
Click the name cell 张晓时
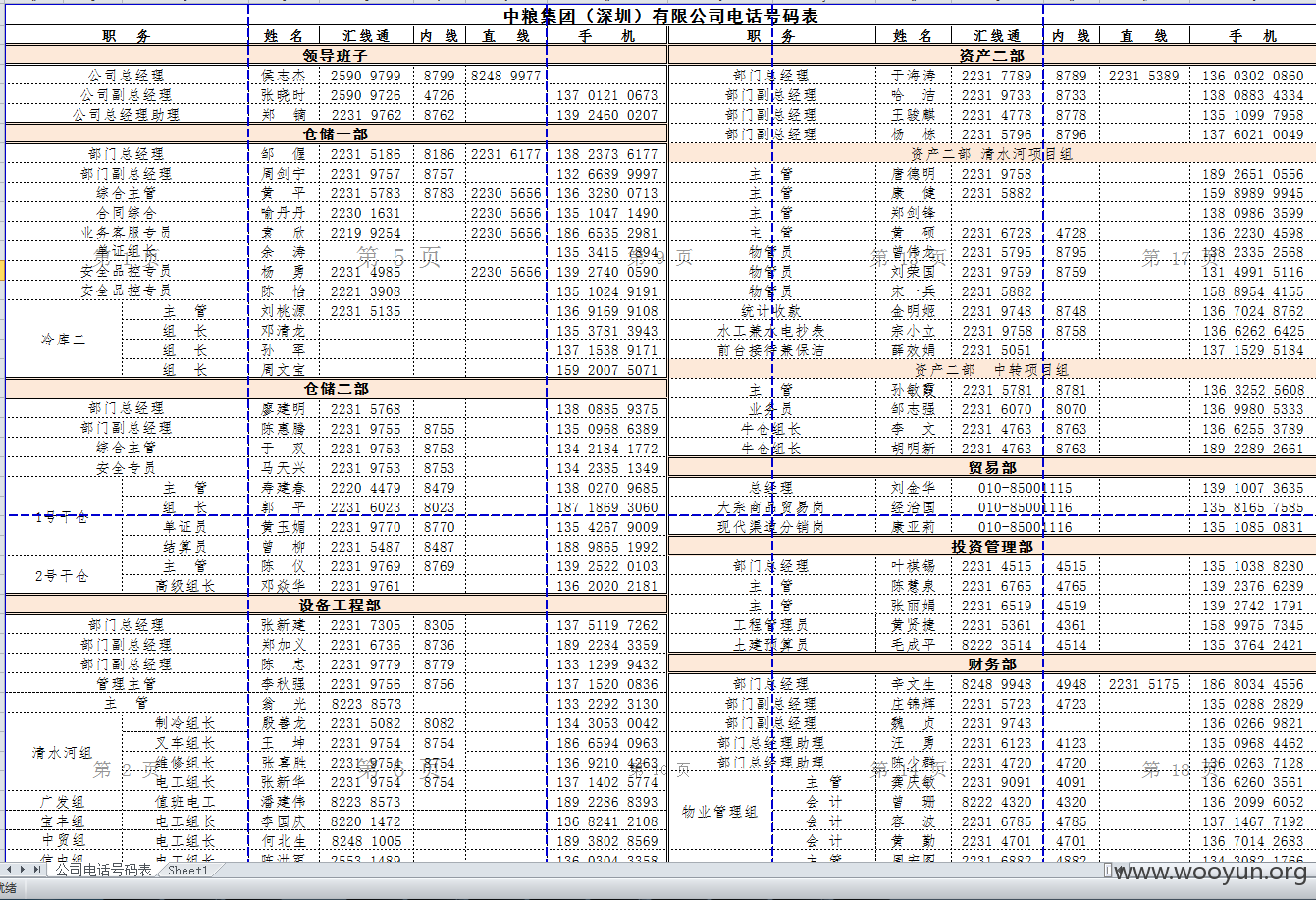(x=284, y=95)
